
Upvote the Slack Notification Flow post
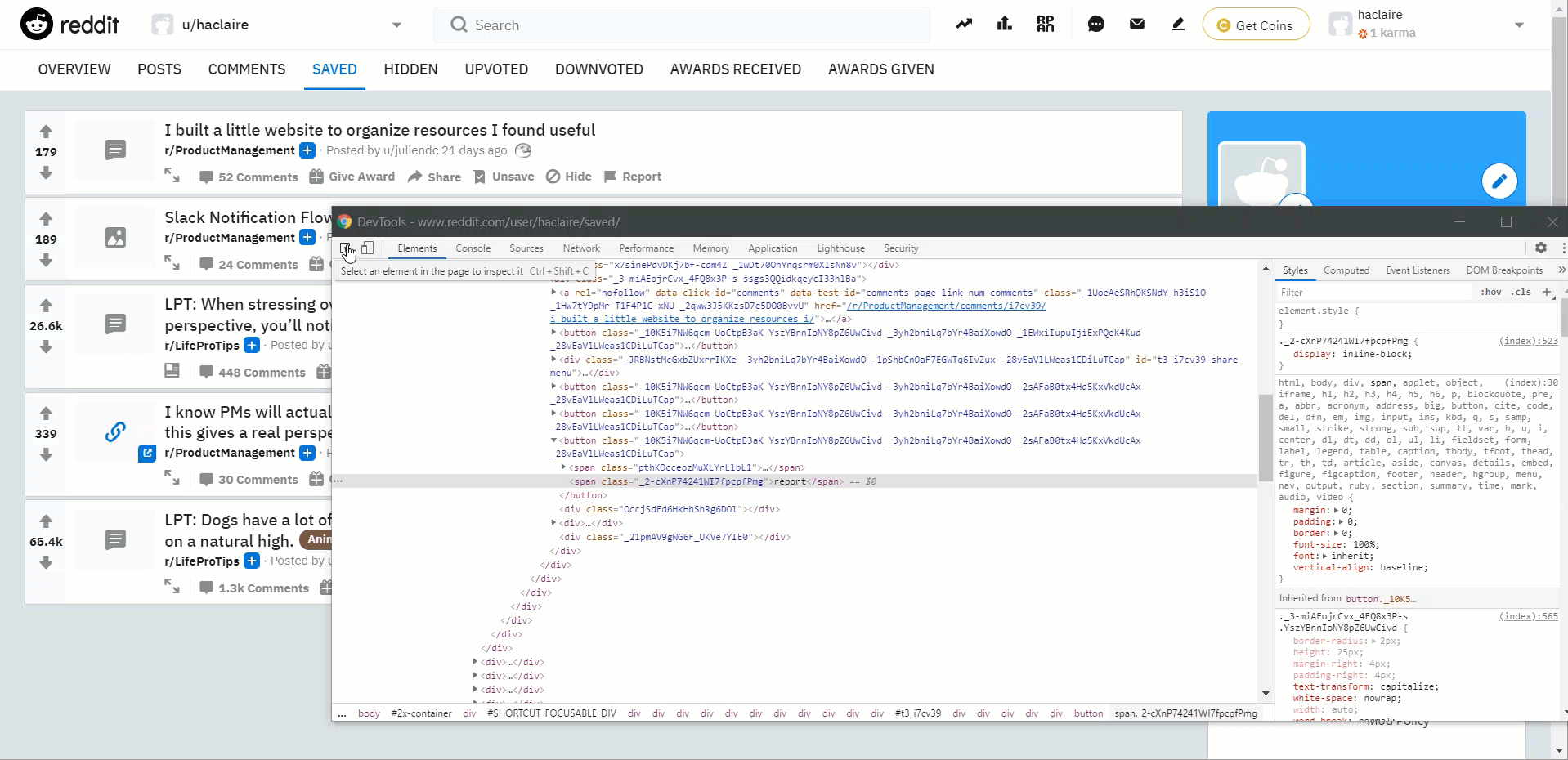pos(46,218)
